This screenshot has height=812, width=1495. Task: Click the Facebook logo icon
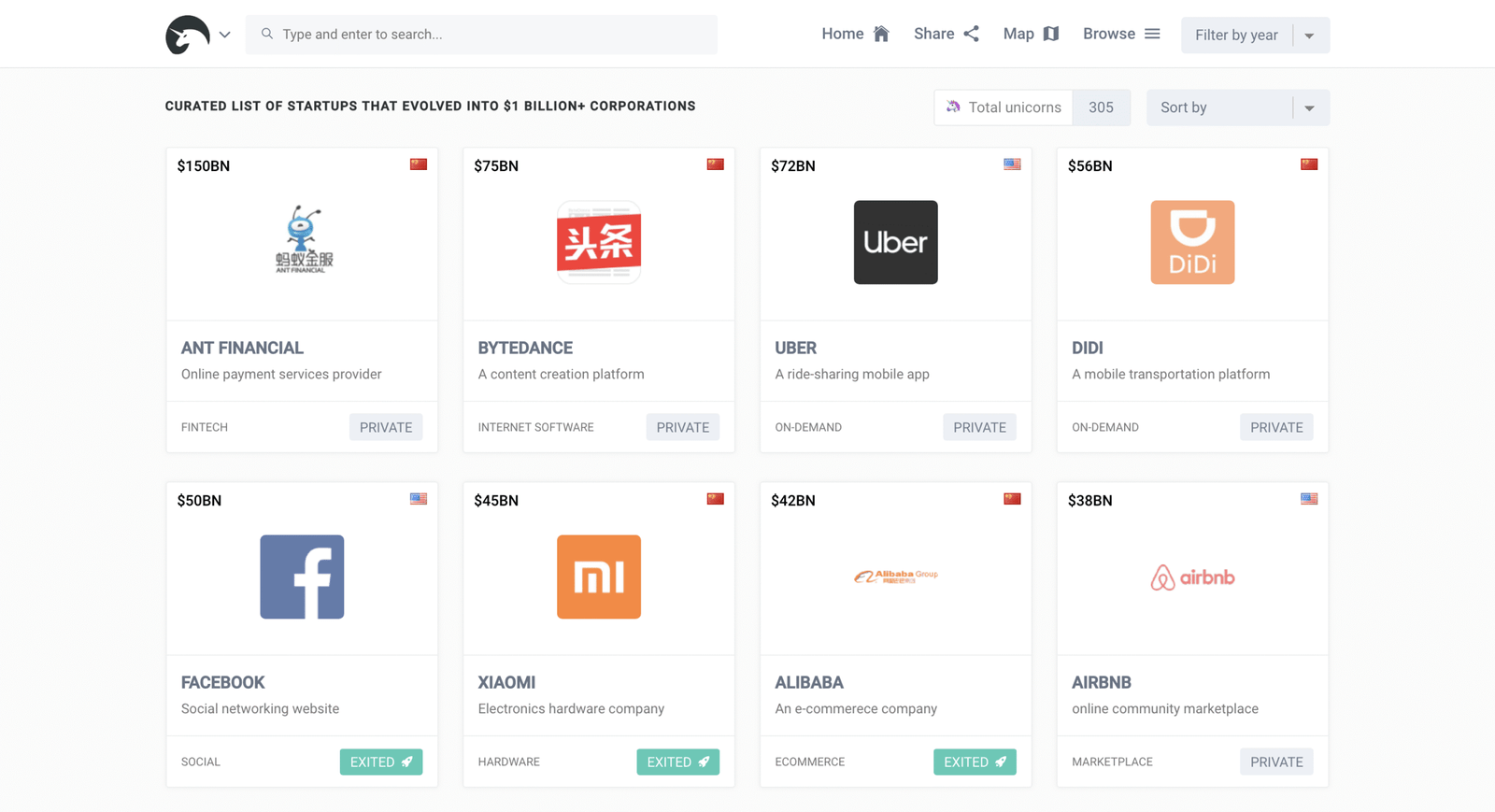(302, 577)
